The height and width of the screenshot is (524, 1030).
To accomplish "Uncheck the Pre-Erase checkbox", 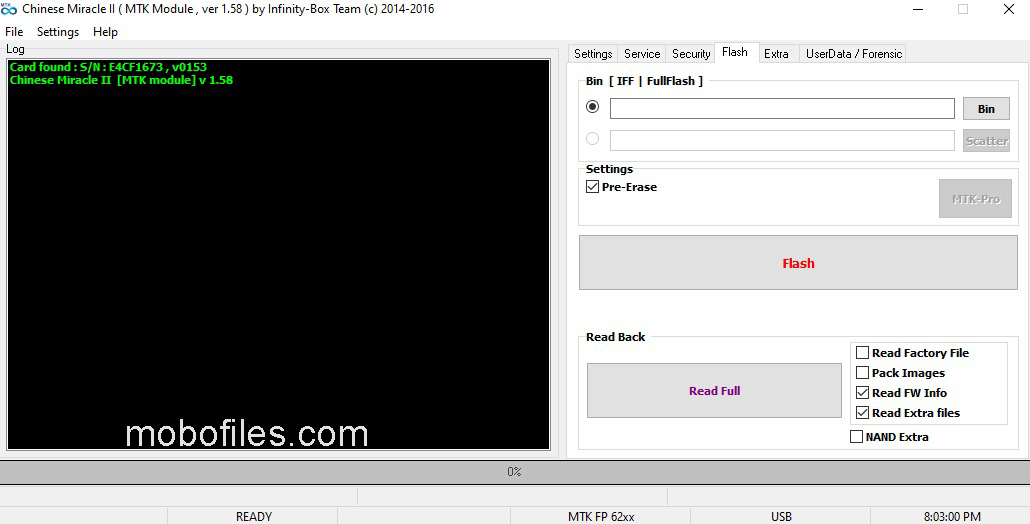I will click(593, 187).
